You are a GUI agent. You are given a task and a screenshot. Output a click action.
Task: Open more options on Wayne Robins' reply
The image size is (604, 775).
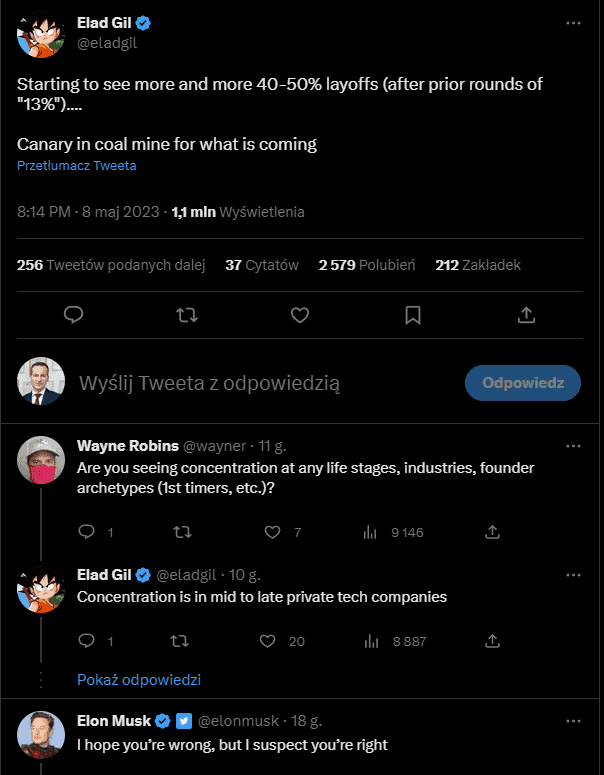tap(573, 445)
